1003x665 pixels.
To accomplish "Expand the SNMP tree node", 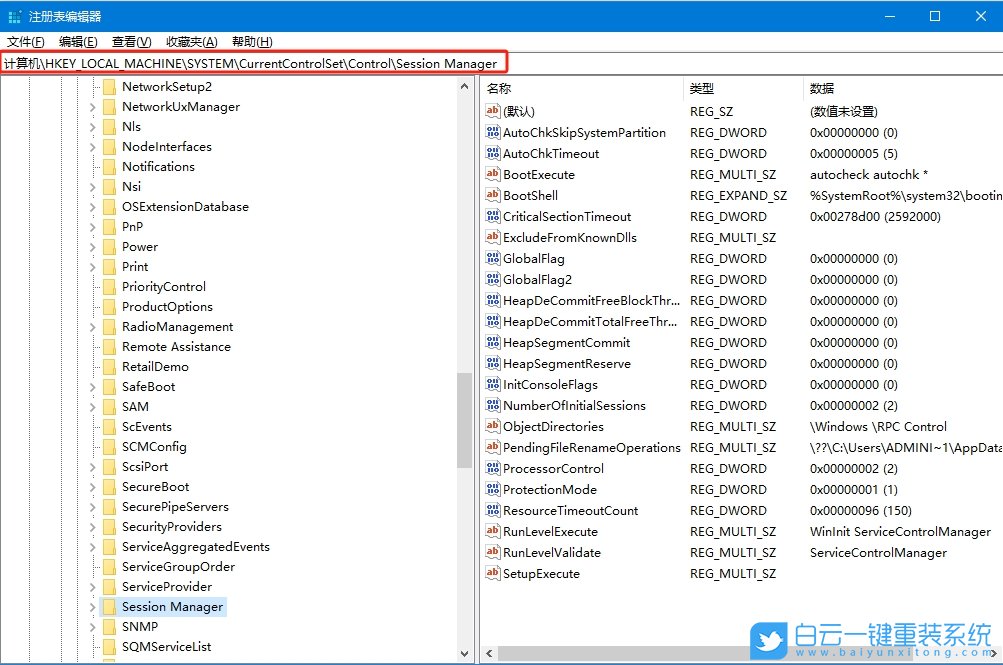I will click(92, 626).
